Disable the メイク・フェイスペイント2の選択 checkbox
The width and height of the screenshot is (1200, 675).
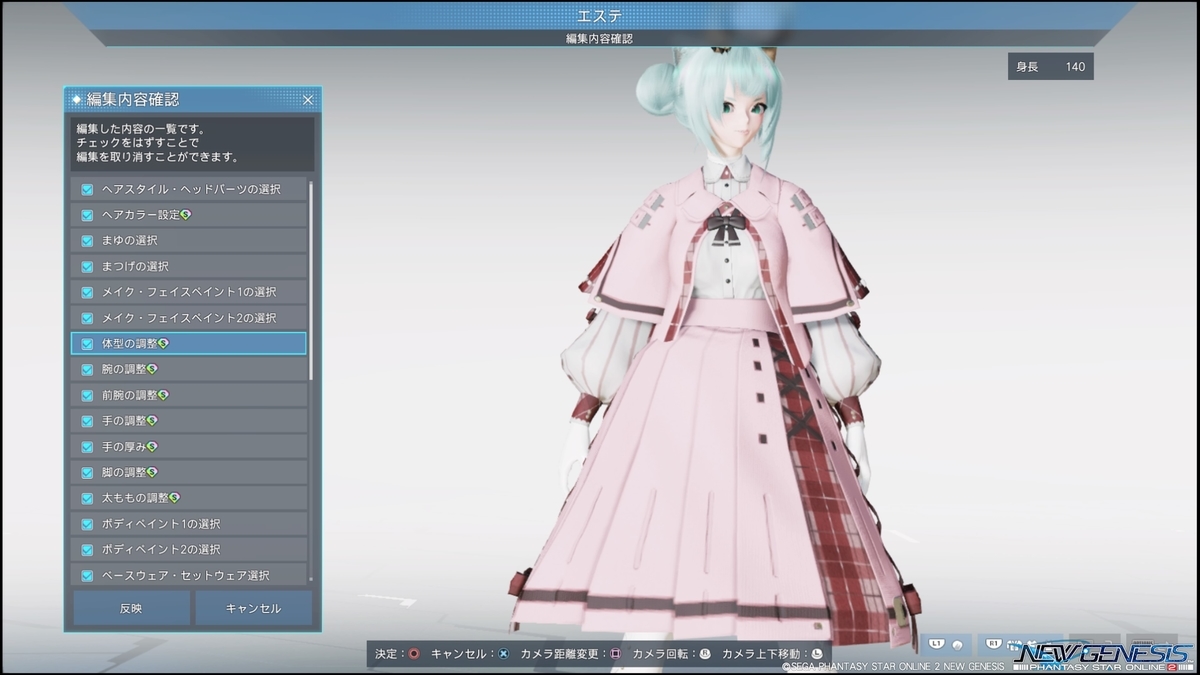tap(87, 318)
